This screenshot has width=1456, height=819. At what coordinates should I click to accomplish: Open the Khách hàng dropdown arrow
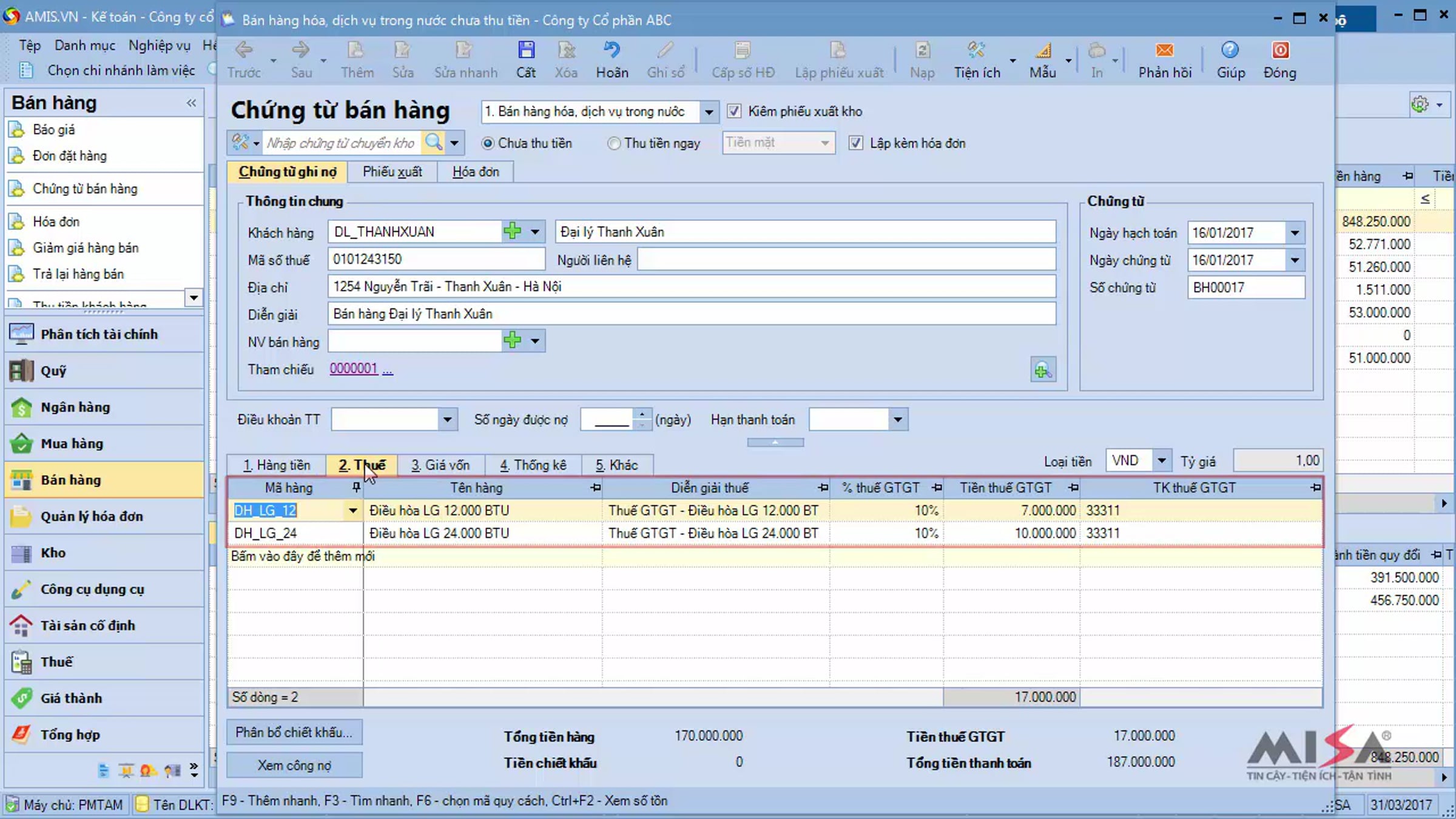535,231
